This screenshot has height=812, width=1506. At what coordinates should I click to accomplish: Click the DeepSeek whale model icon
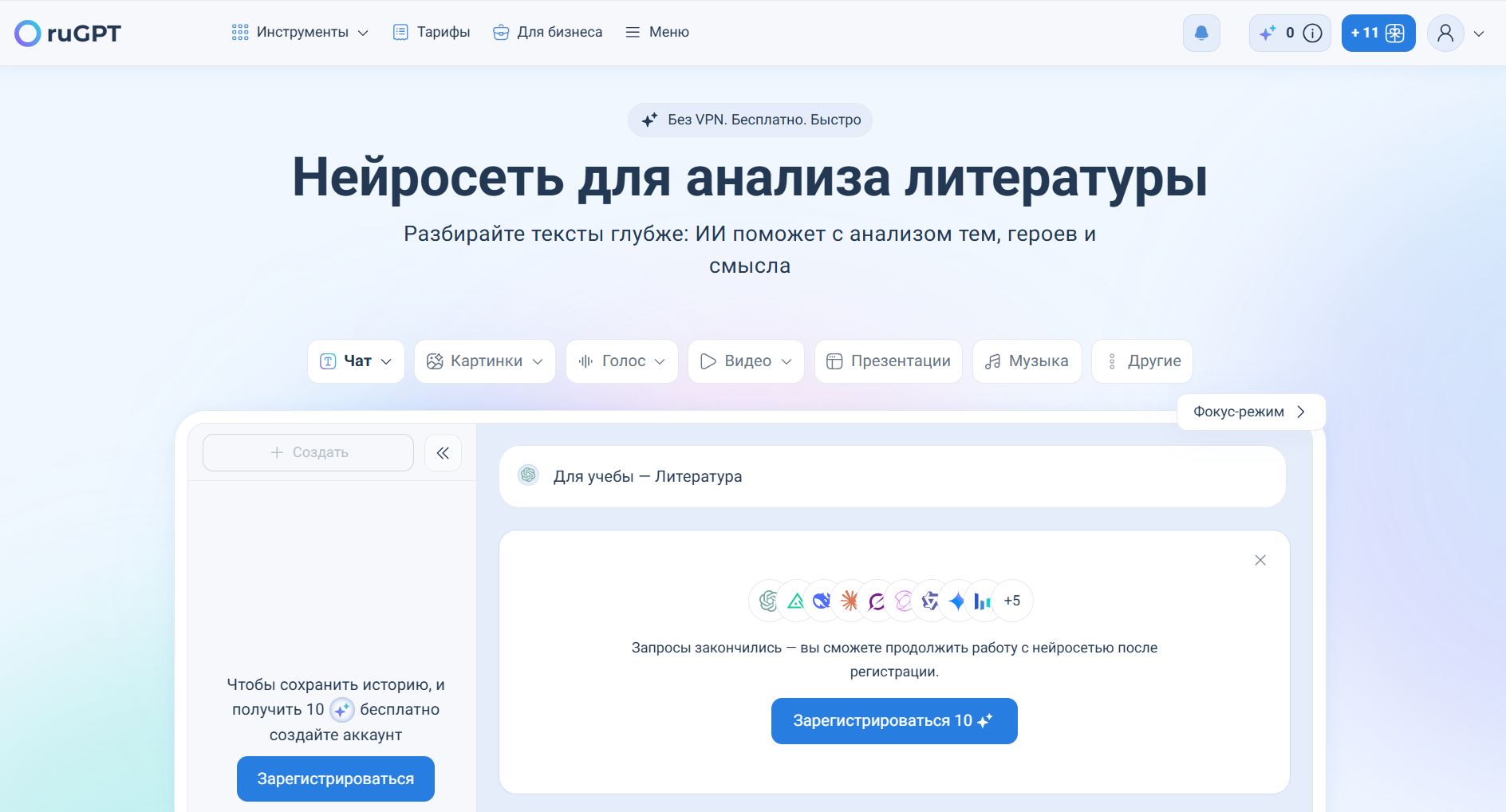[822, 601]
